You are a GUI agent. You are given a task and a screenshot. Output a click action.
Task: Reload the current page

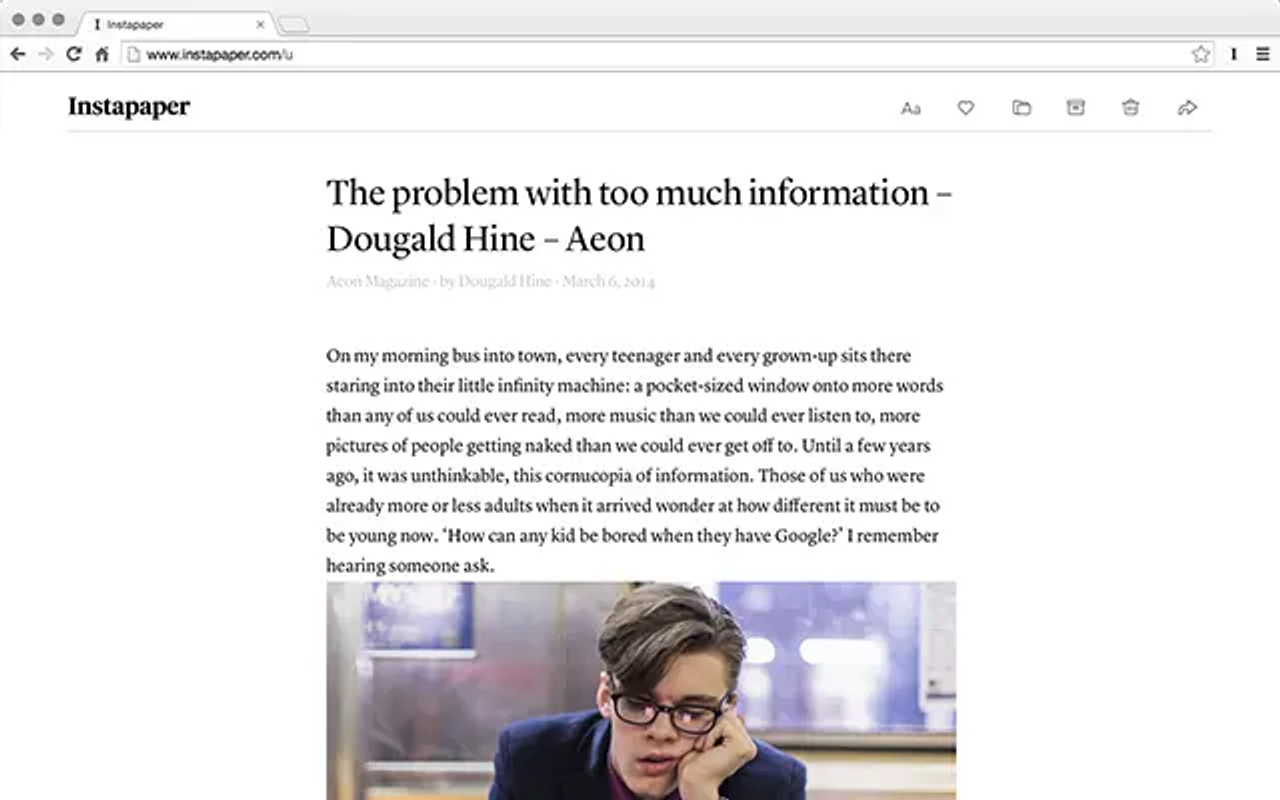(73, 54)
